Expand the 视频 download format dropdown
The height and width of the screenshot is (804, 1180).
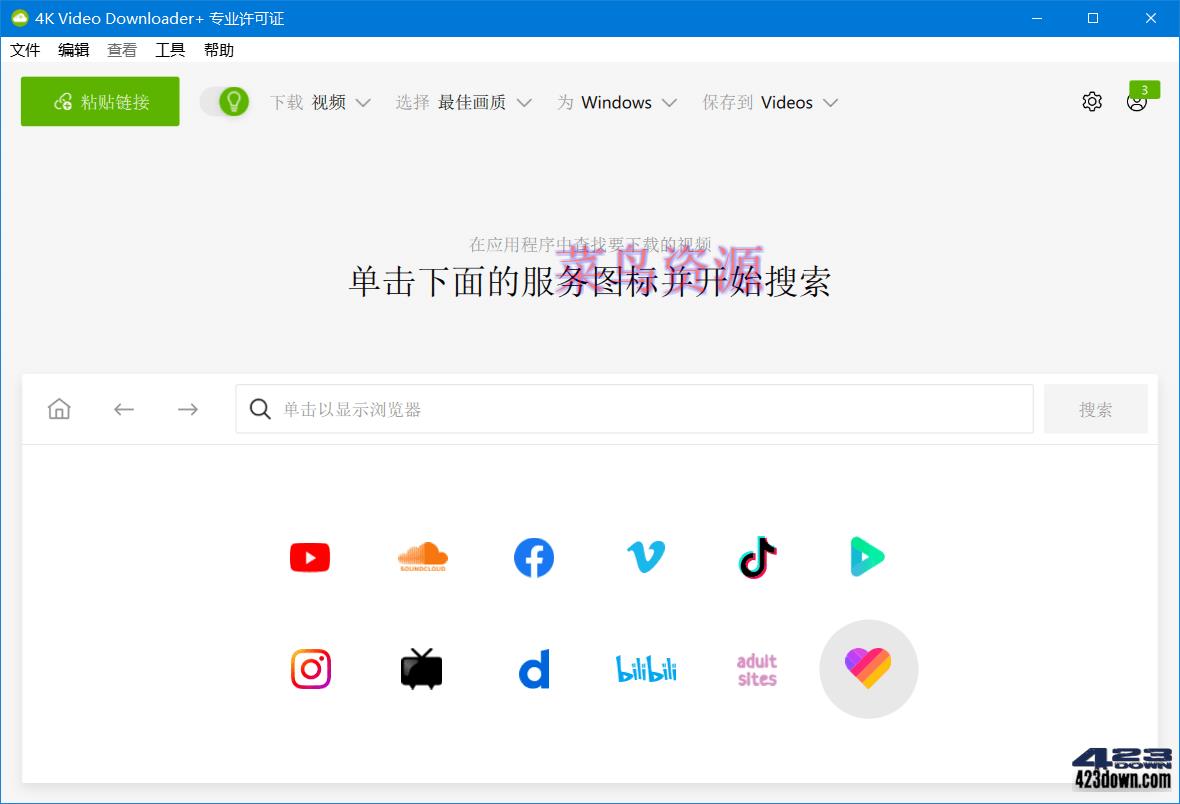point(341,102)
